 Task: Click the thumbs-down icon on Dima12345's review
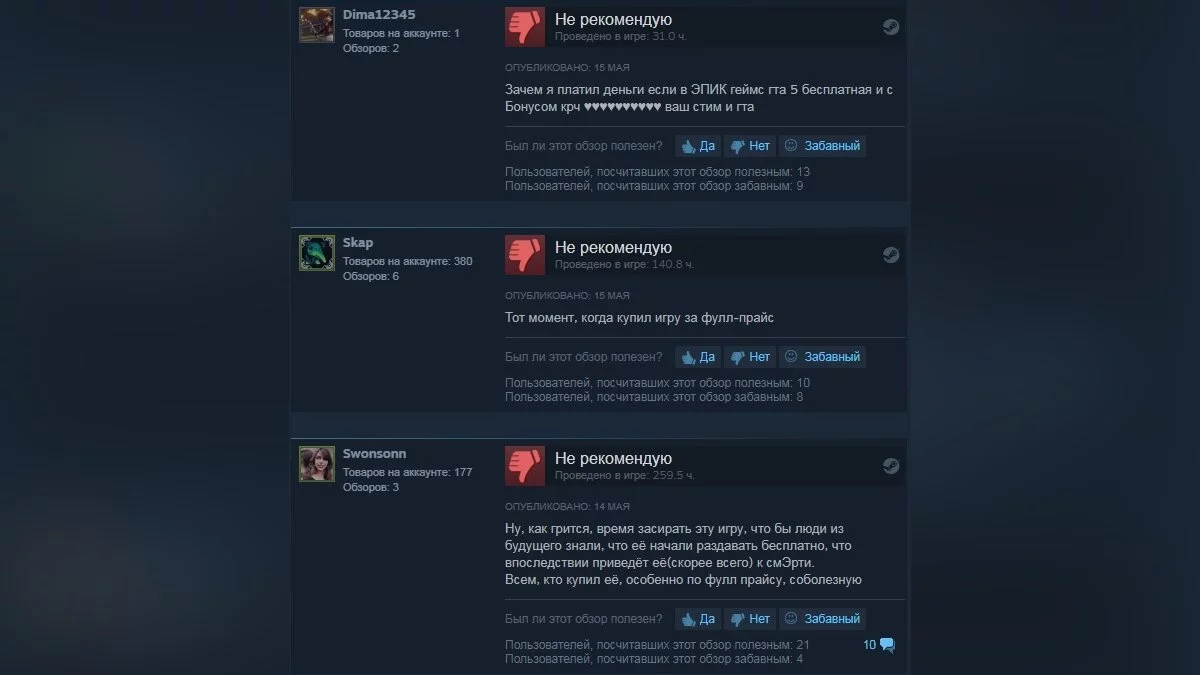coord(525,27)
